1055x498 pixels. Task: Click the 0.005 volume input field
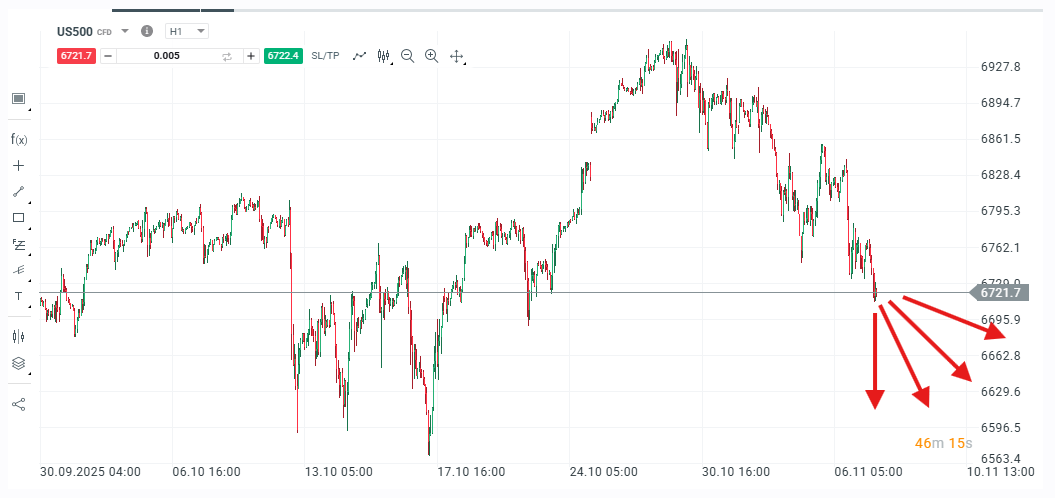167,56
